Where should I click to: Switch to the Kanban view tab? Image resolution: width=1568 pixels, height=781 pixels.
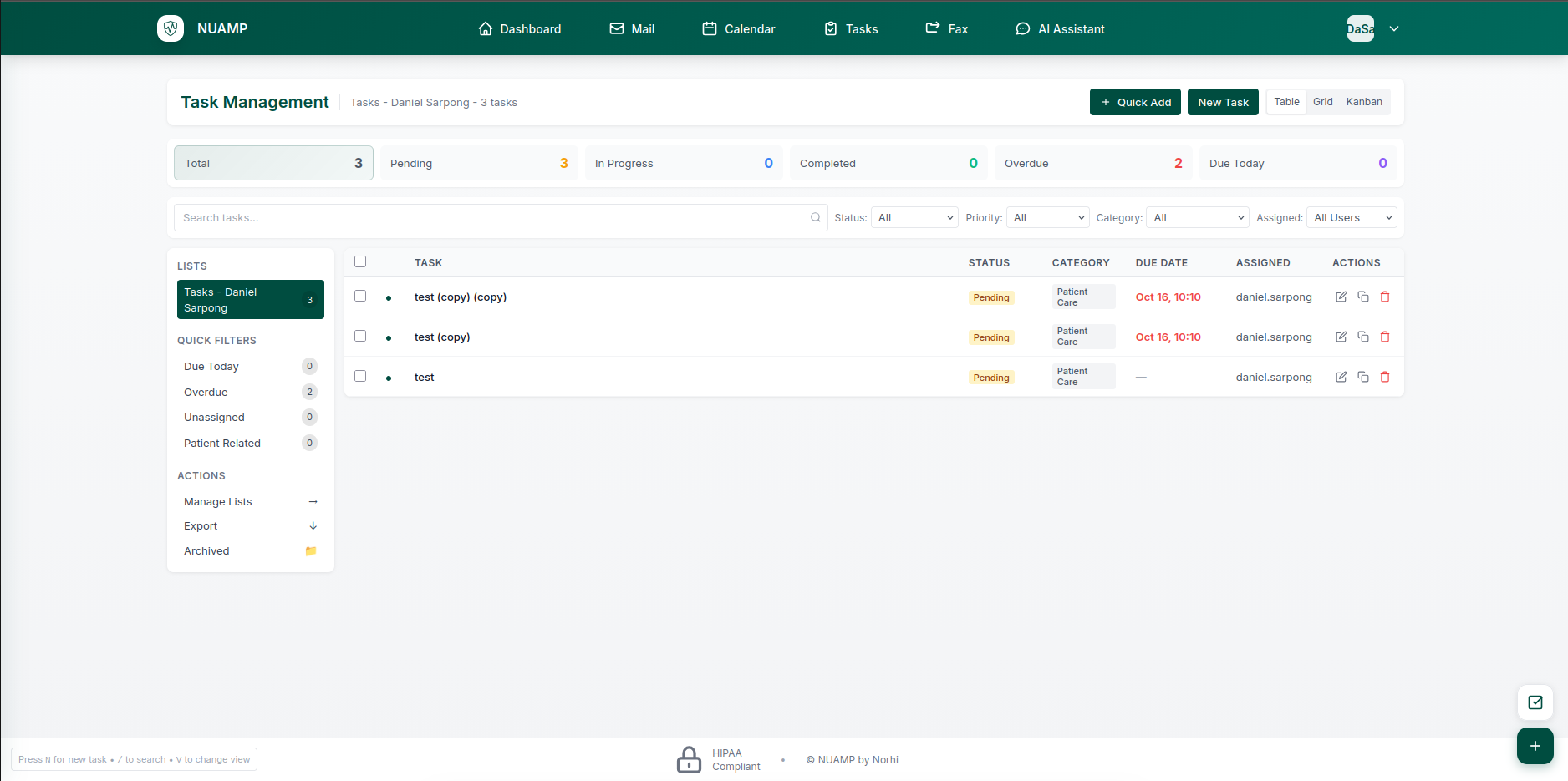pyautogui.click(x=1364, y=102)
